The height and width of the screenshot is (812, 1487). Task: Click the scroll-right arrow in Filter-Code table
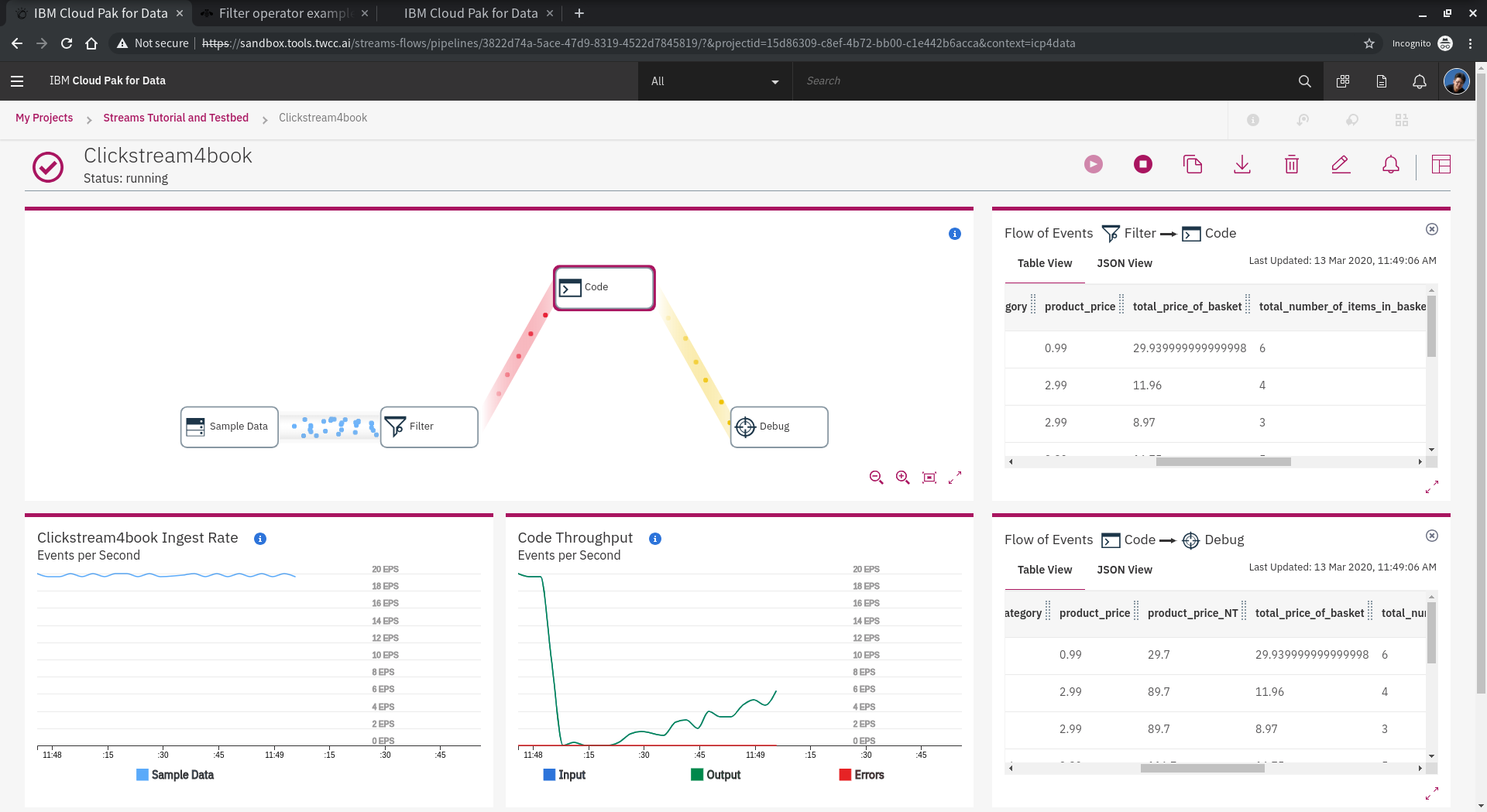click(1420, 461)
